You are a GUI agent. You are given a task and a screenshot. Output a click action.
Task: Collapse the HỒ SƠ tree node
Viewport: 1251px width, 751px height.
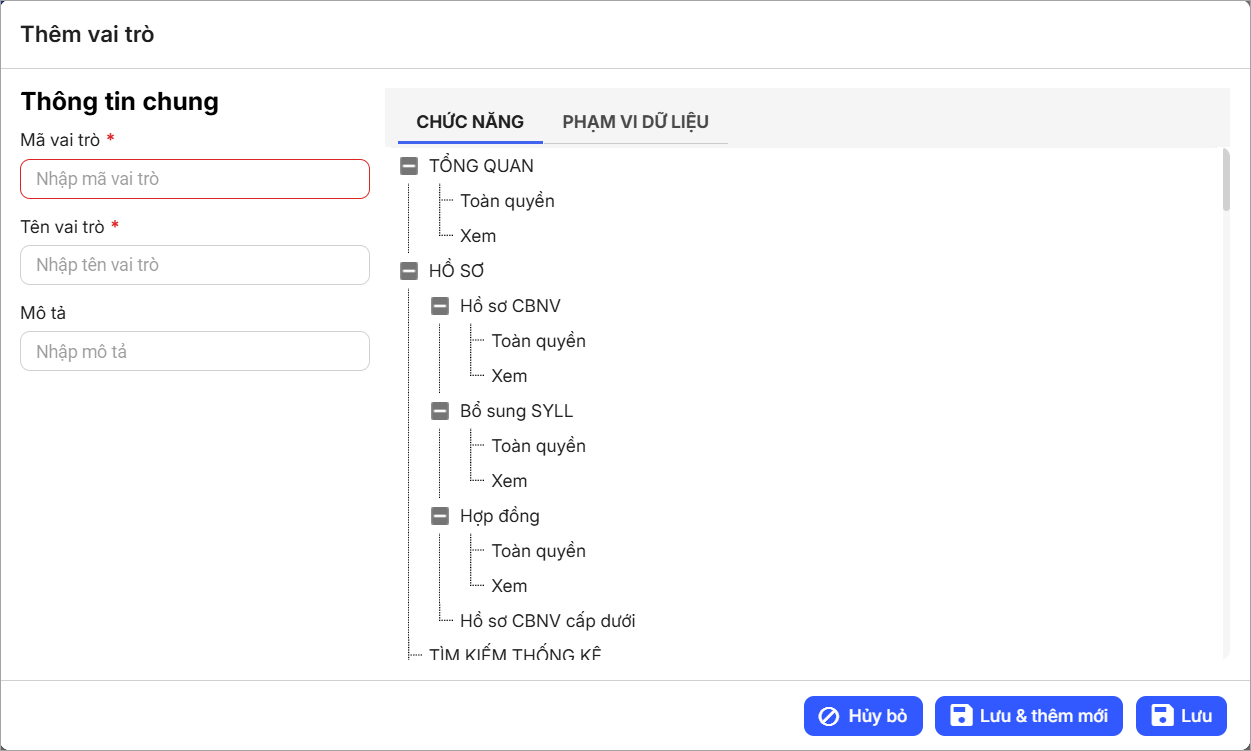(408, 271)
